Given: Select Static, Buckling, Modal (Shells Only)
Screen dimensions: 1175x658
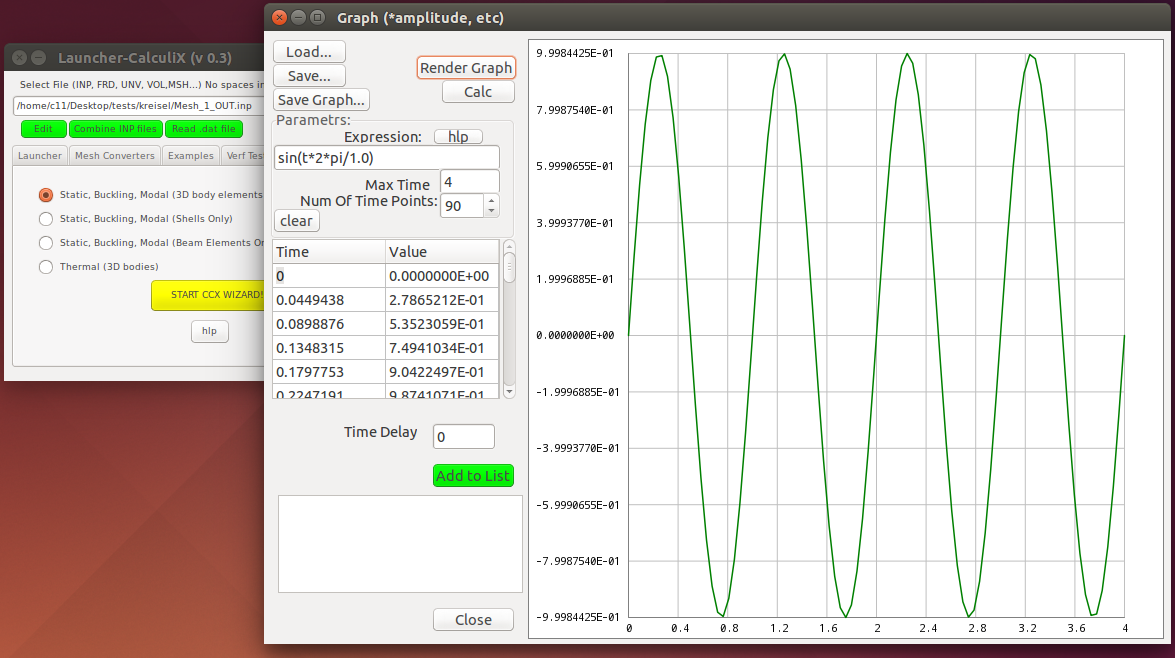Looking at the screenshot, I should coord(44,218).
